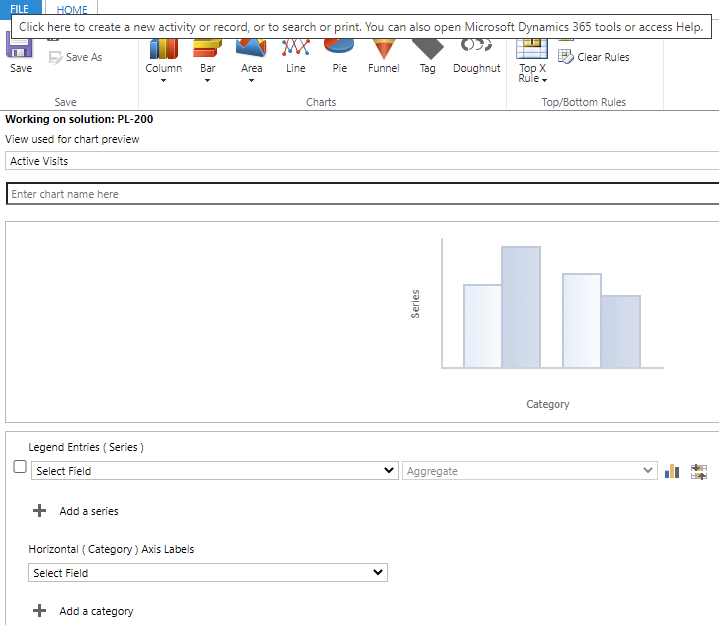
Task: Click the Save As button
Action: tap(76, 57)
